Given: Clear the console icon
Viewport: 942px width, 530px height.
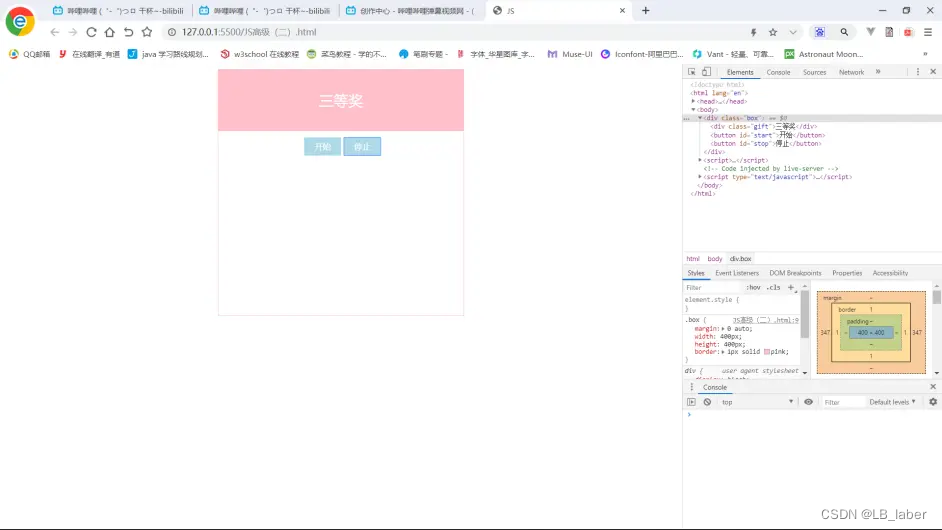Looking at the screenshot, I should [x=707, y=403].
